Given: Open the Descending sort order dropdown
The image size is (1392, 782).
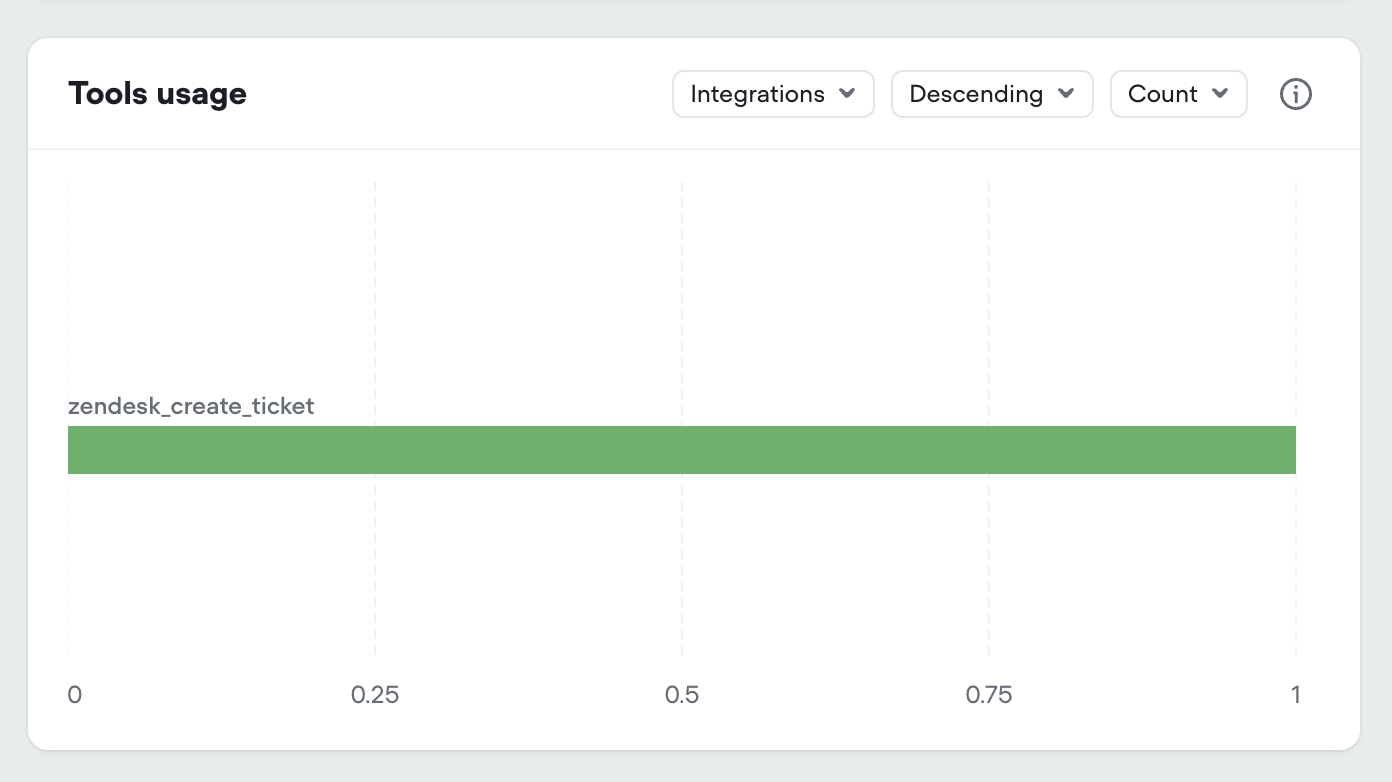Looking at the screenshot, I should [x=992, y=93].
